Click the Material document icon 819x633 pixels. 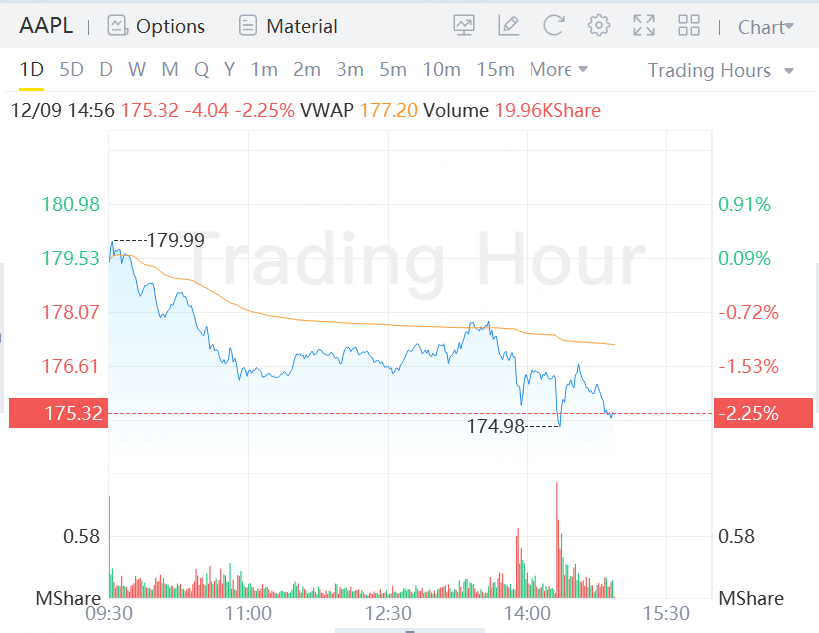point(248,26)
